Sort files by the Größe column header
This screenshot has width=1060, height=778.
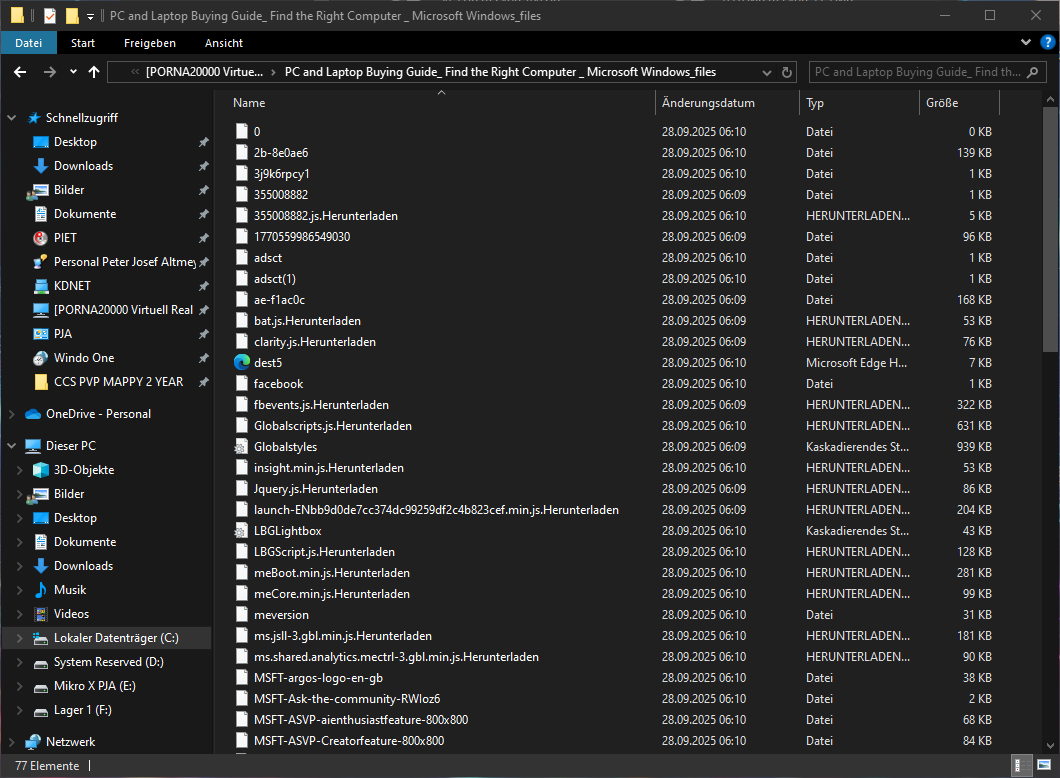pyautogui.click(x=942, y=103)
